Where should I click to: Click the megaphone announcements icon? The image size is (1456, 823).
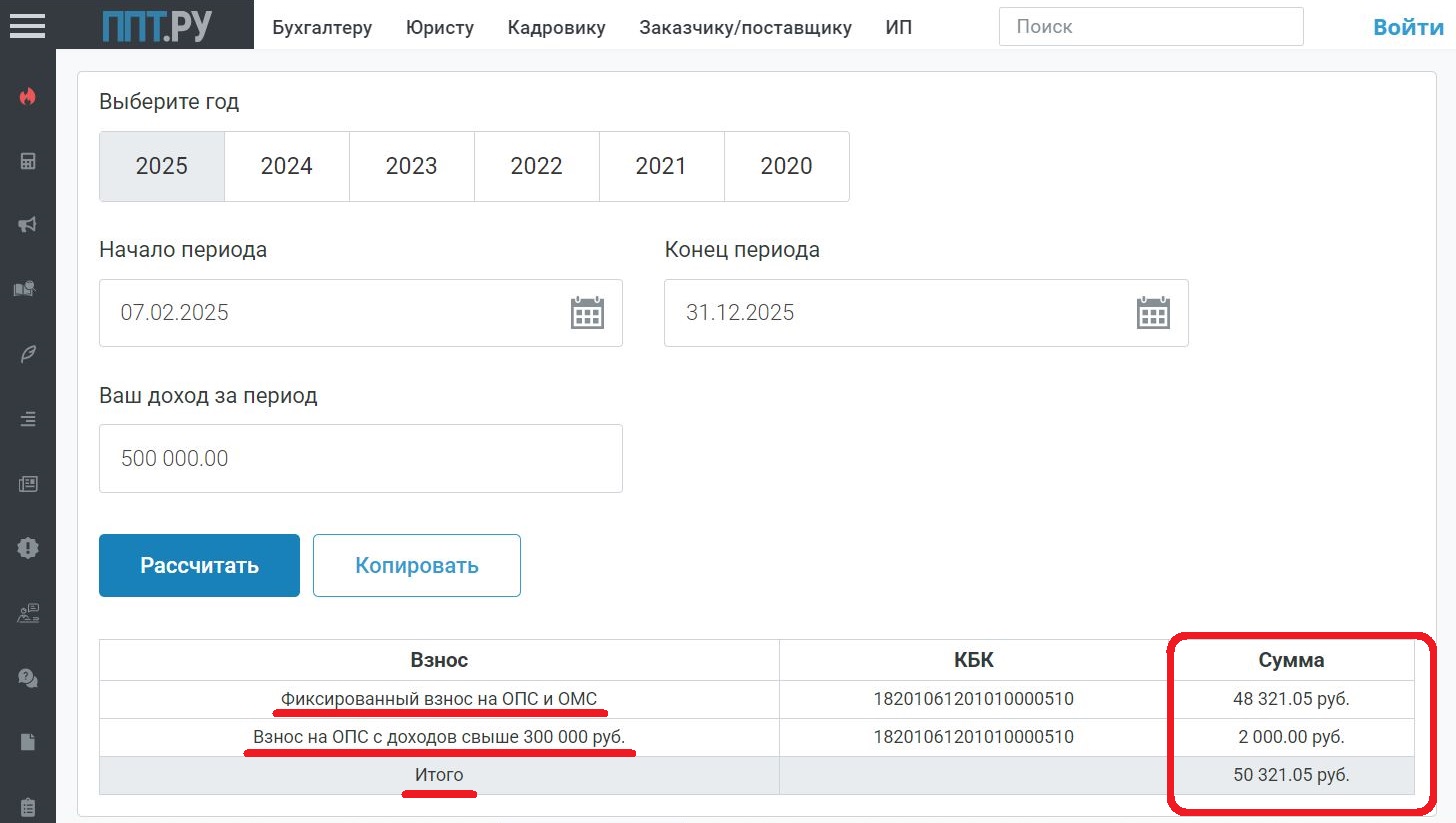click(x=27, y=224)
